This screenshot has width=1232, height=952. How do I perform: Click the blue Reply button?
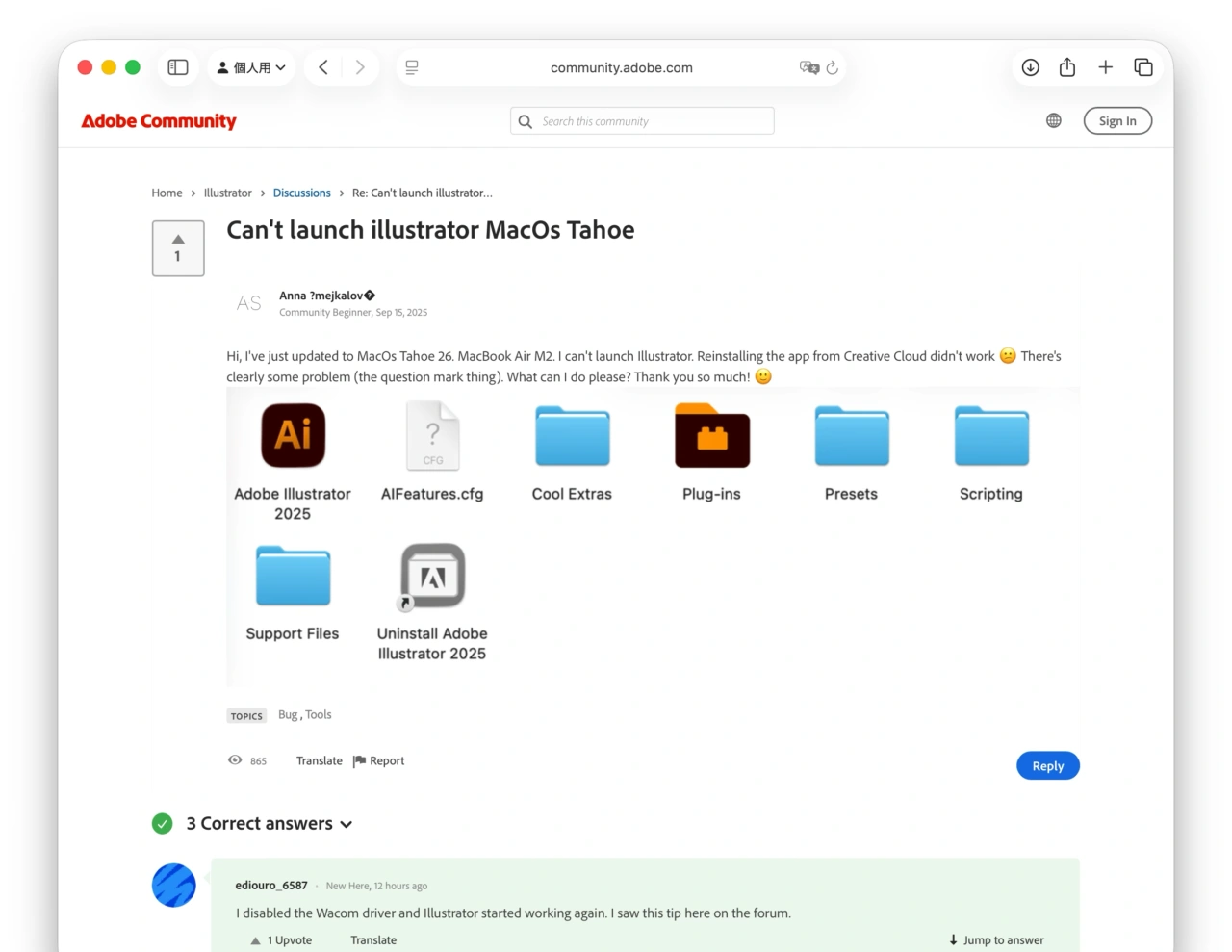click(1047, 766)
